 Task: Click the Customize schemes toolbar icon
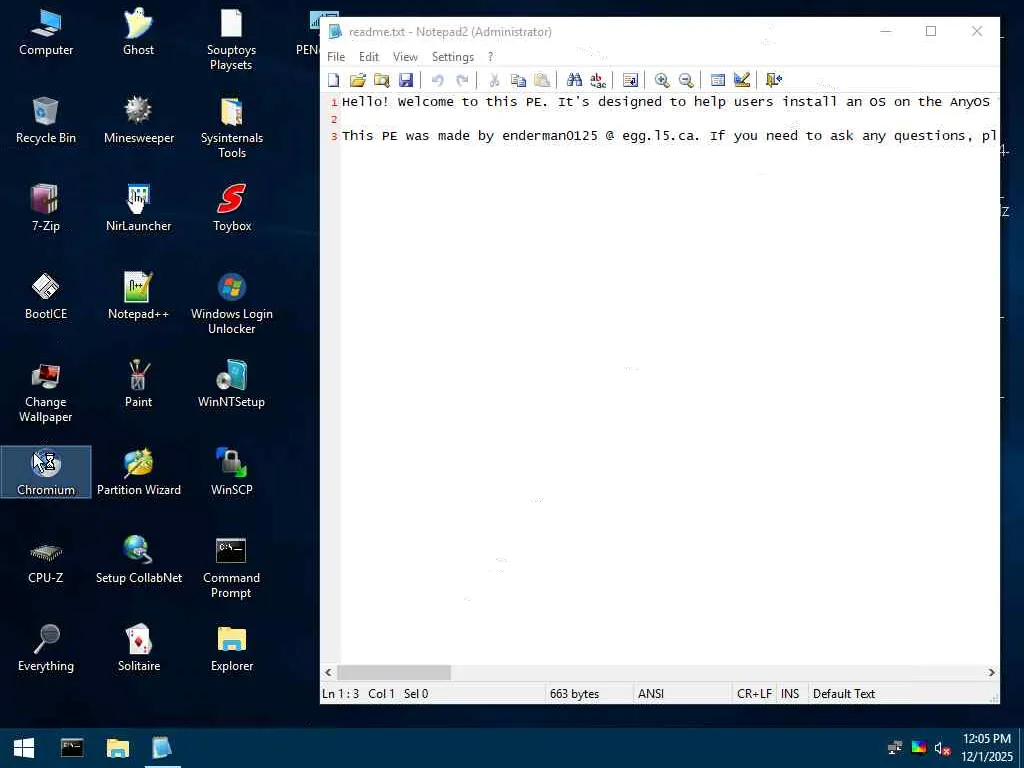[742, 80]
